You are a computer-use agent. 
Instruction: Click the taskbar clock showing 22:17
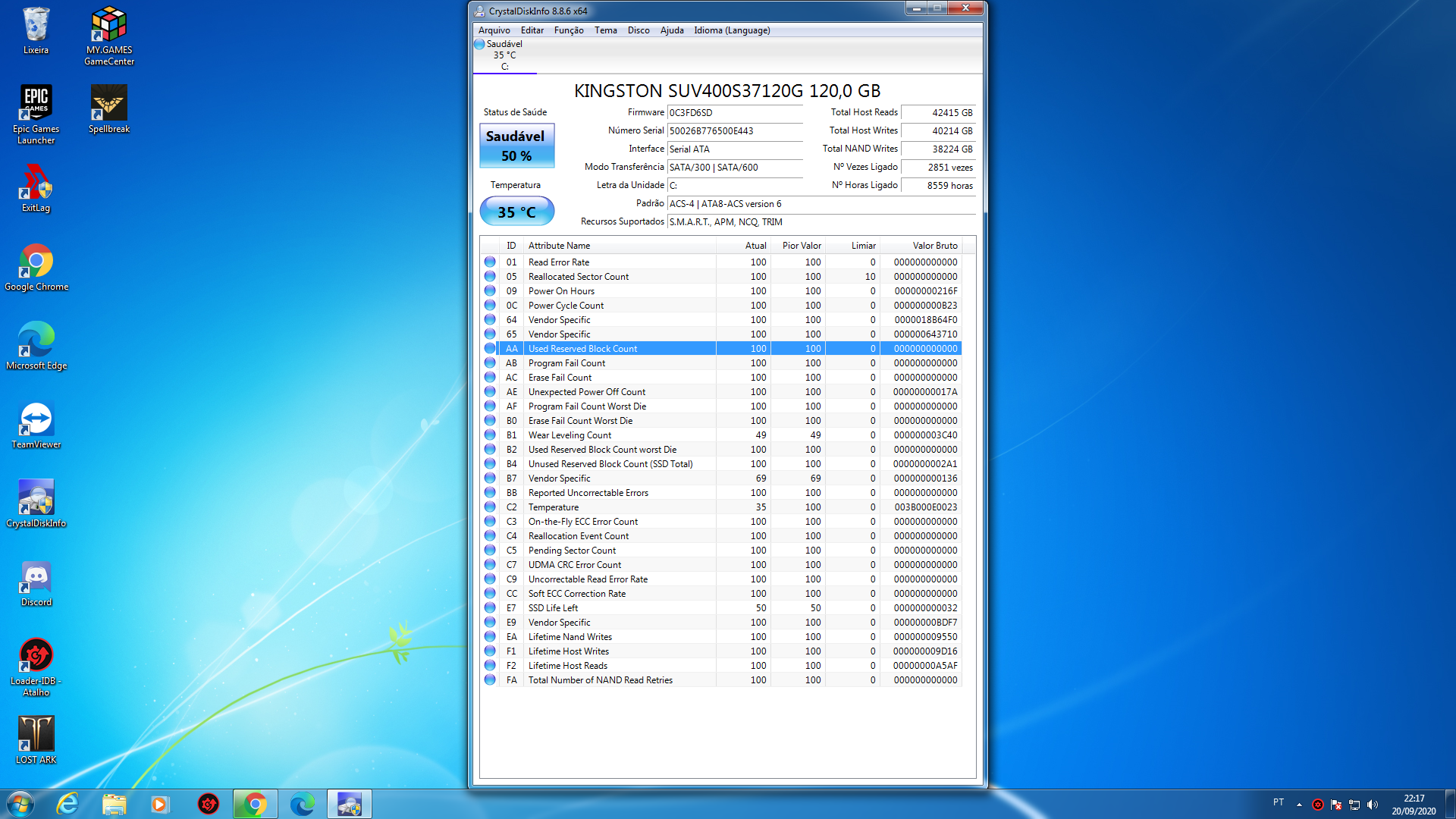coord(1414,804)
